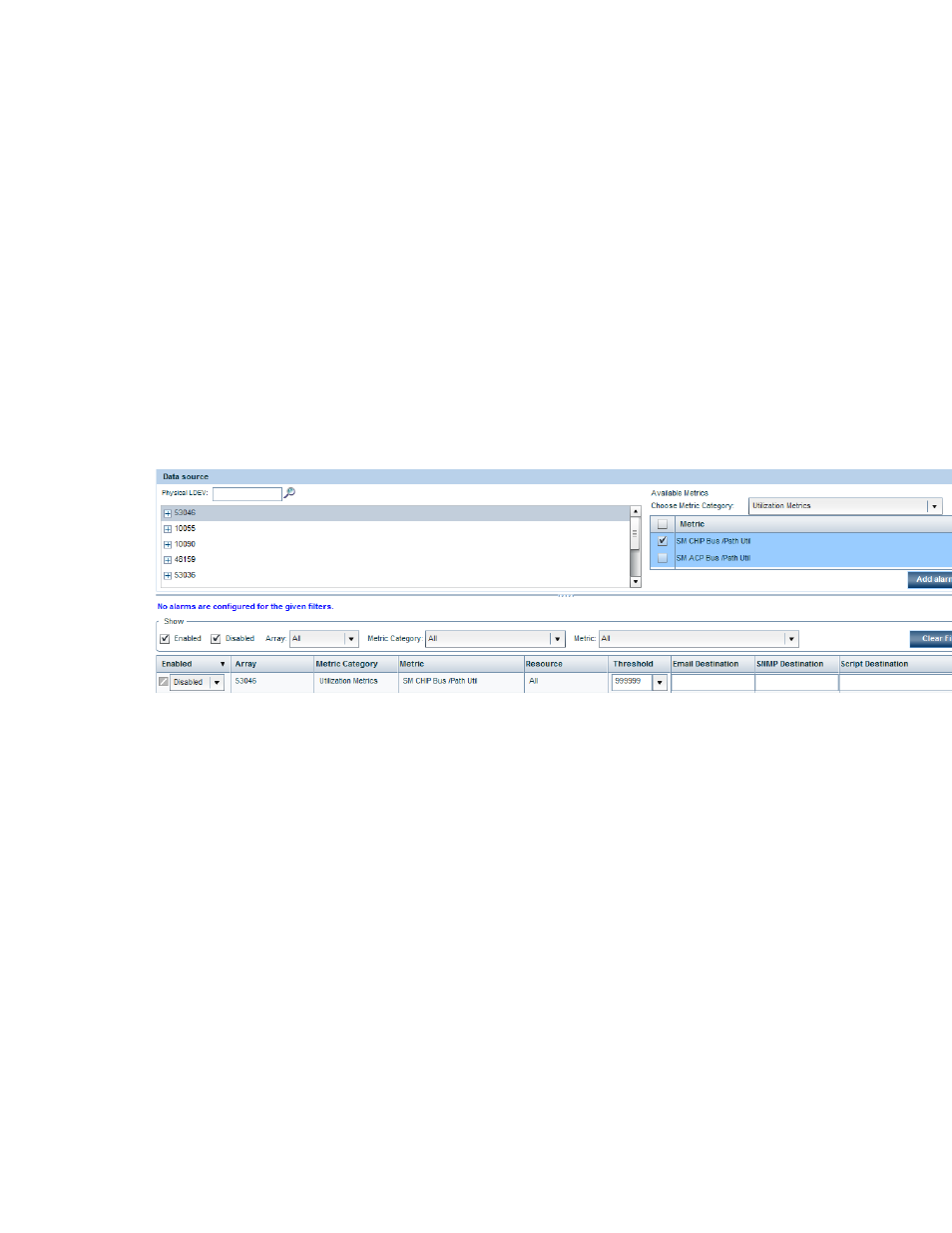Click the Resource column header
The image size is (952, 1233).
(566, 664)
